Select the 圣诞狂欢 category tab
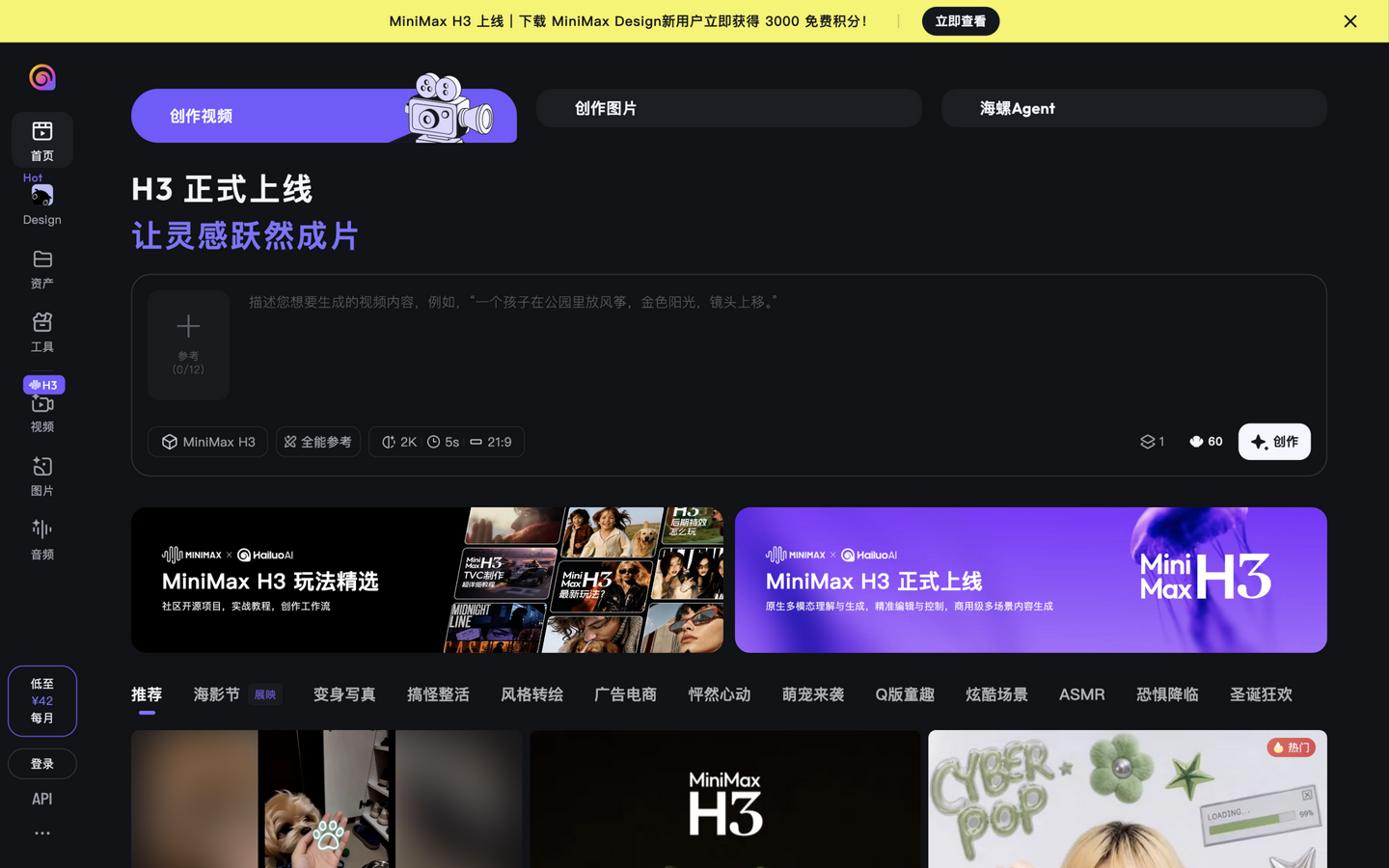Viewport: 1389px width, 868px height. [x=1261, y=694]
